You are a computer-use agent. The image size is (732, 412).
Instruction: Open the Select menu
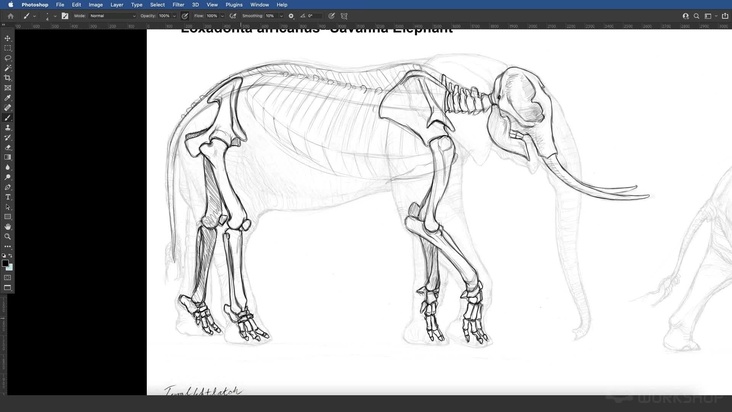(157, 5)
